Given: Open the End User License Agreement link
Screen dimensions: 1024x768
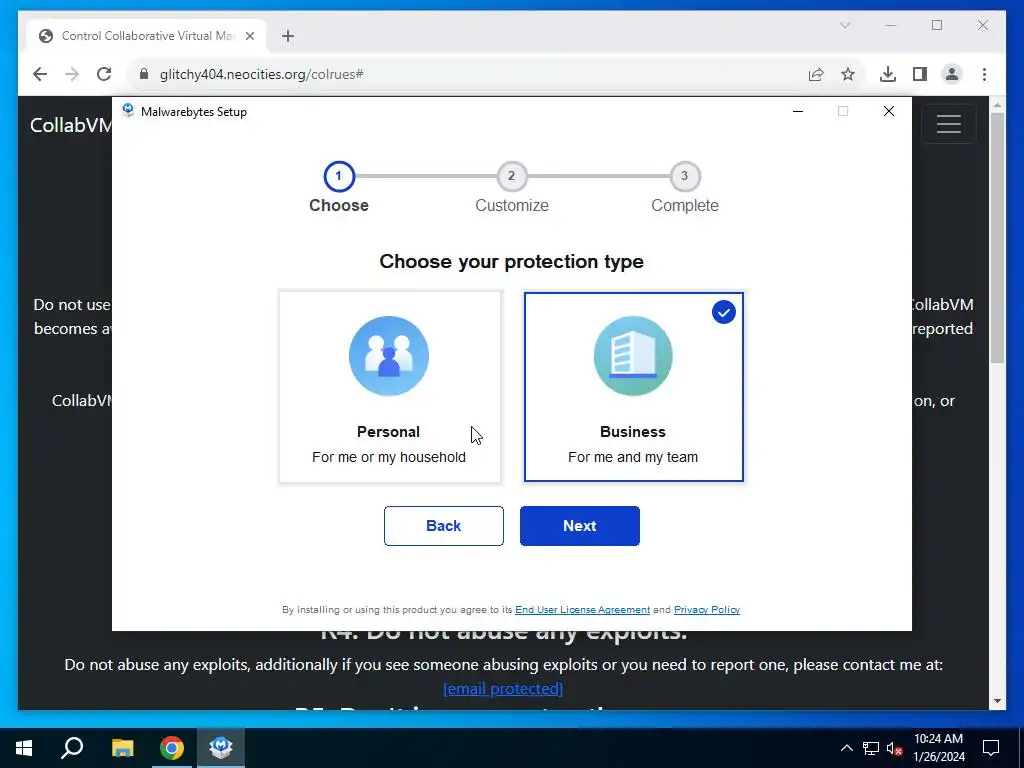Looking at the screenshot, I should (x=583, y=609).
